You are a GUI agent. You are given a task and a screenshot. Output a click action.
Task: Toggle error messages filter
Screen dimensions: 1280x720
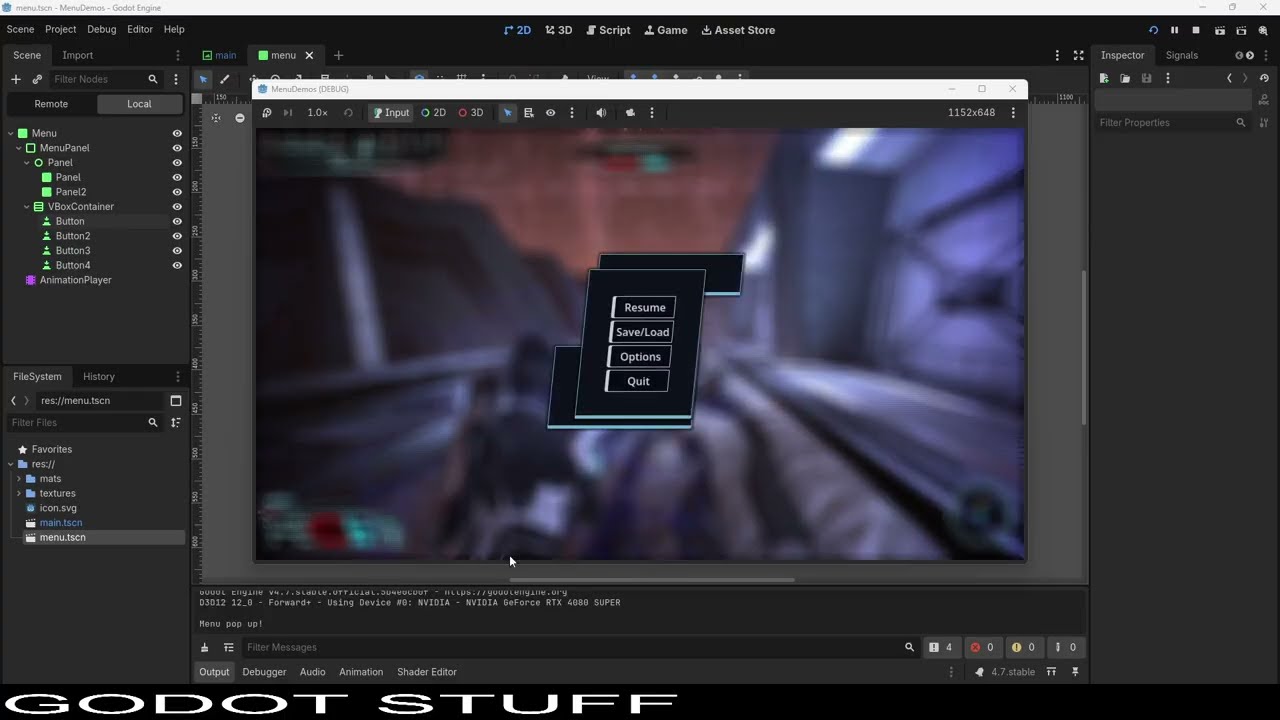pos(982,647)
